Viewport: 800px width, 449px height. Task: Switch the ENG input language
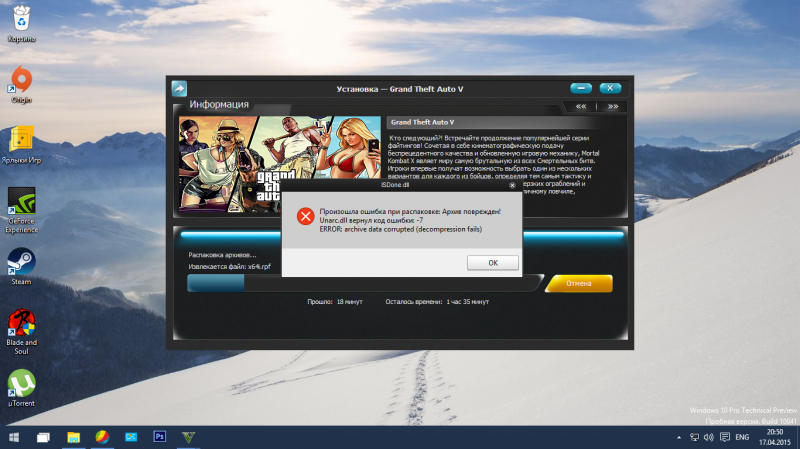[742, 437]
